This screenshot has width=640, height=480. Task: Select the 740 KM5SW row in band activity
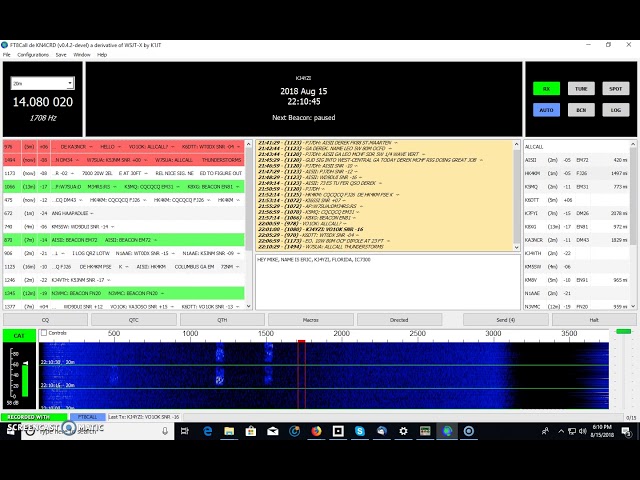pyautogui.click(x=124, y=227)
